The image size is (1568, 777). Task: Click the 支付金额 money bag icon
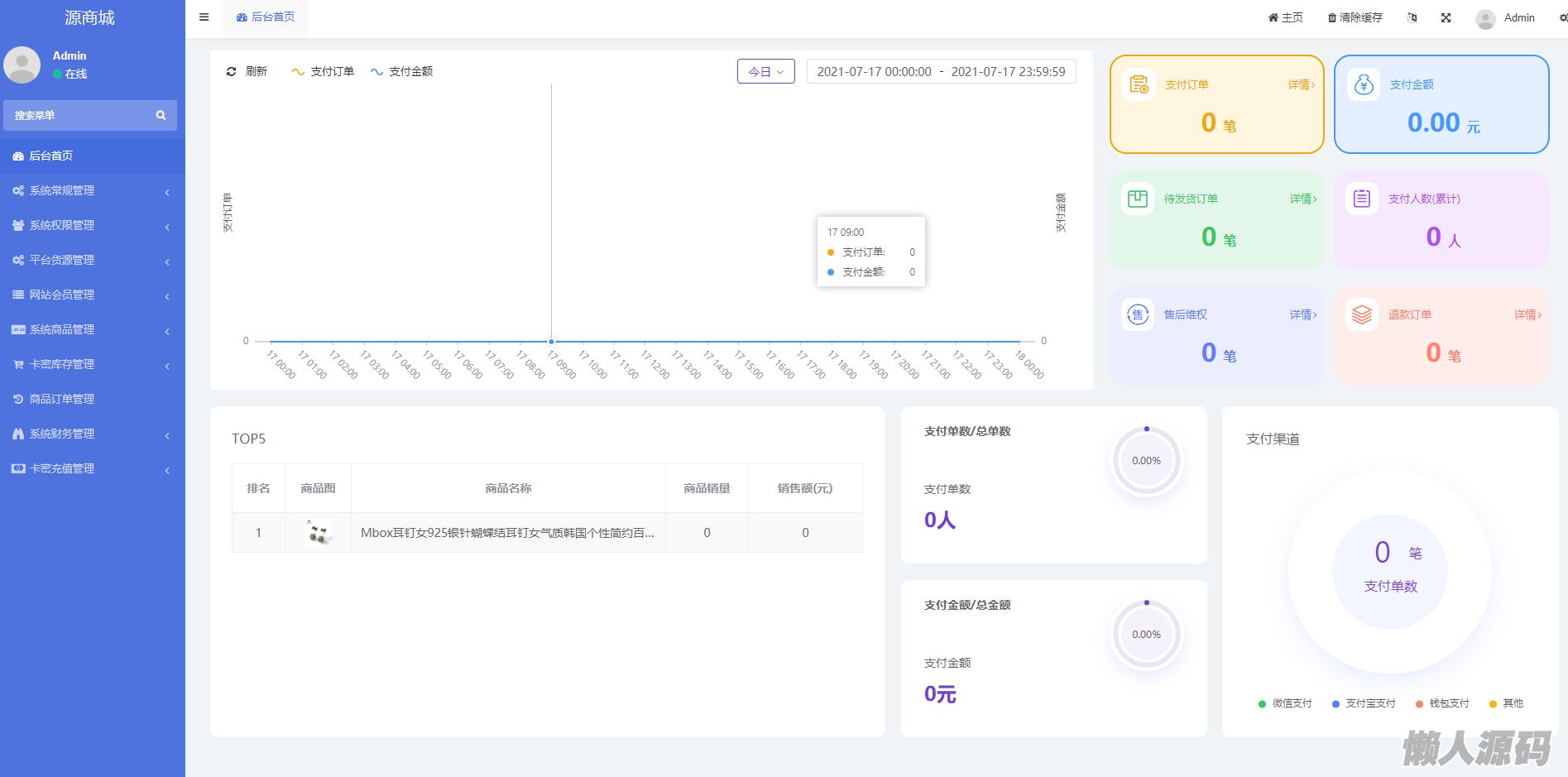(1363, 84)
